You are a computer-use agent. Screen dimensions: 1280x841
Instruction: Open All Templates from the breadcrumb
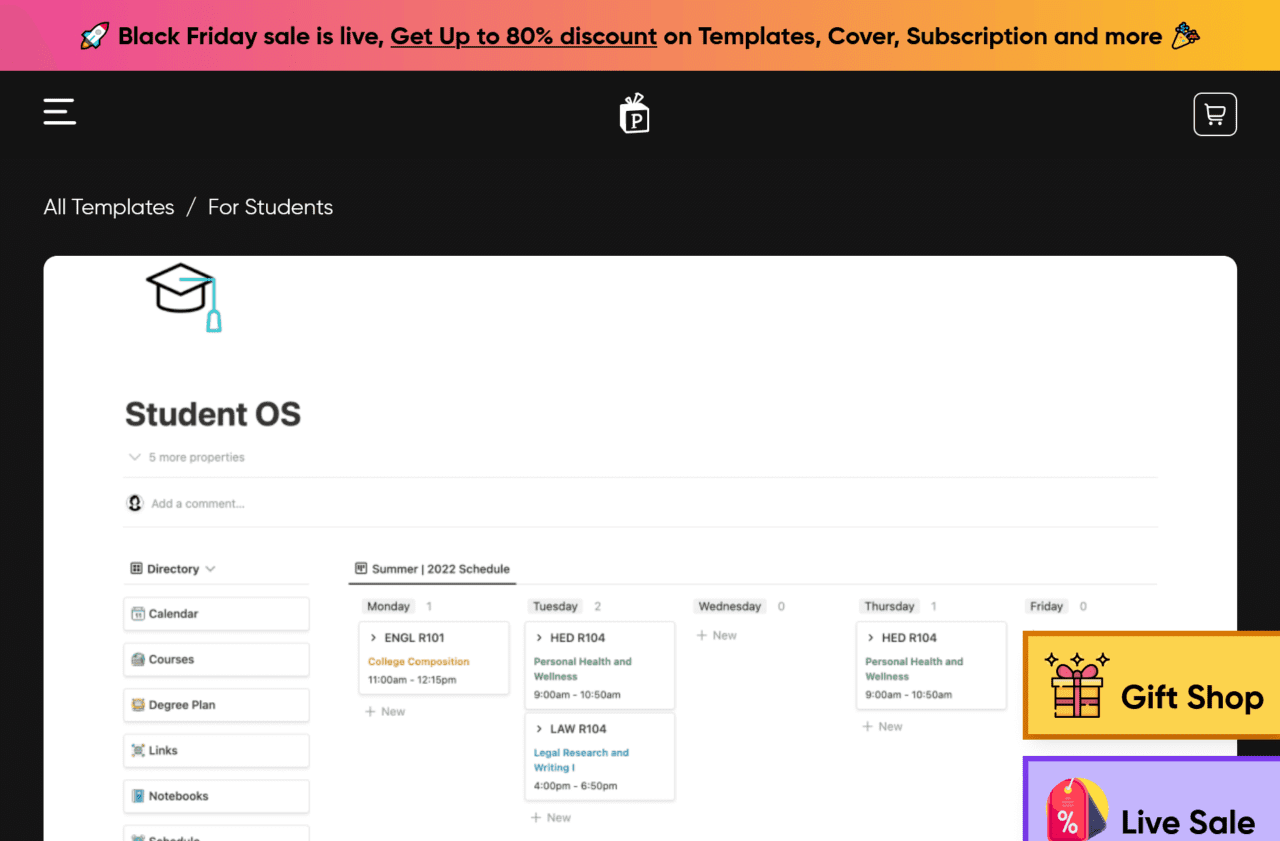point(108,207)
